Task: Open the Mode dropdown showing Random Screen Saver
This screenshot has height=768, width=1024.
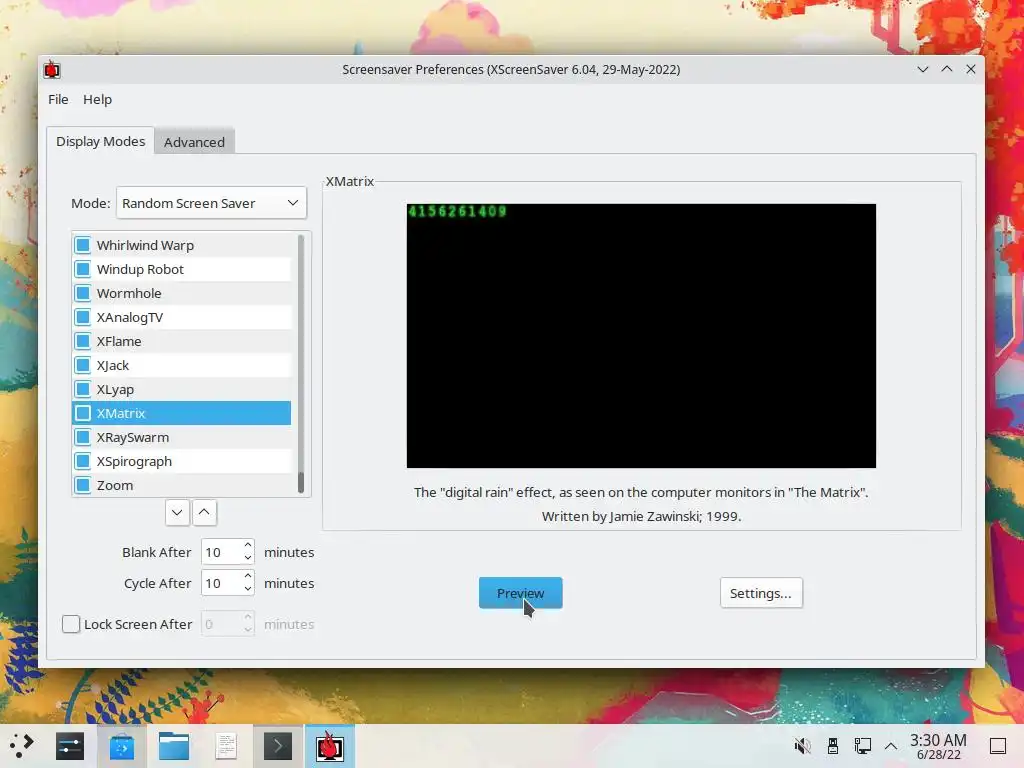Action: pos(211,203)
